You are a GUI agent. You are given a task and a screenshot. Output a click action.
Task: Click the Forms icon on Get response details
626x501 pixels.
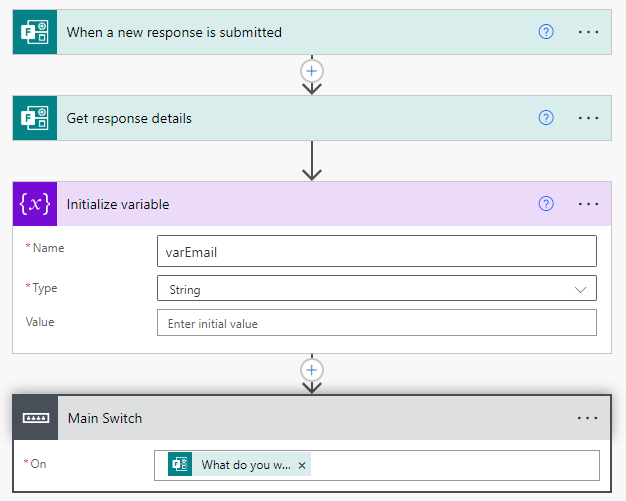pyautogui.click(x=34, y=118)
